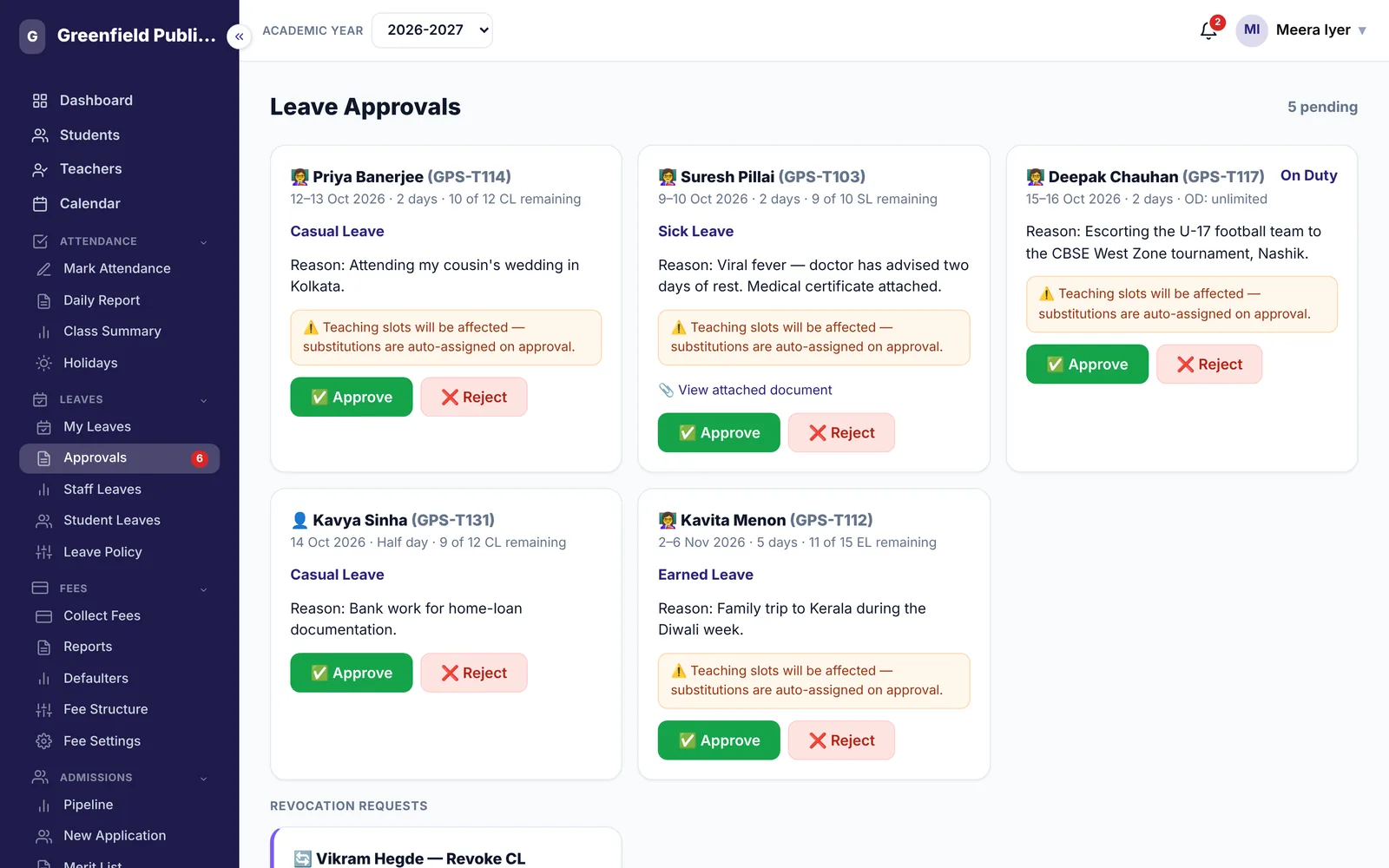Collapse the Attendance sidebar section

tap(203, 242)
